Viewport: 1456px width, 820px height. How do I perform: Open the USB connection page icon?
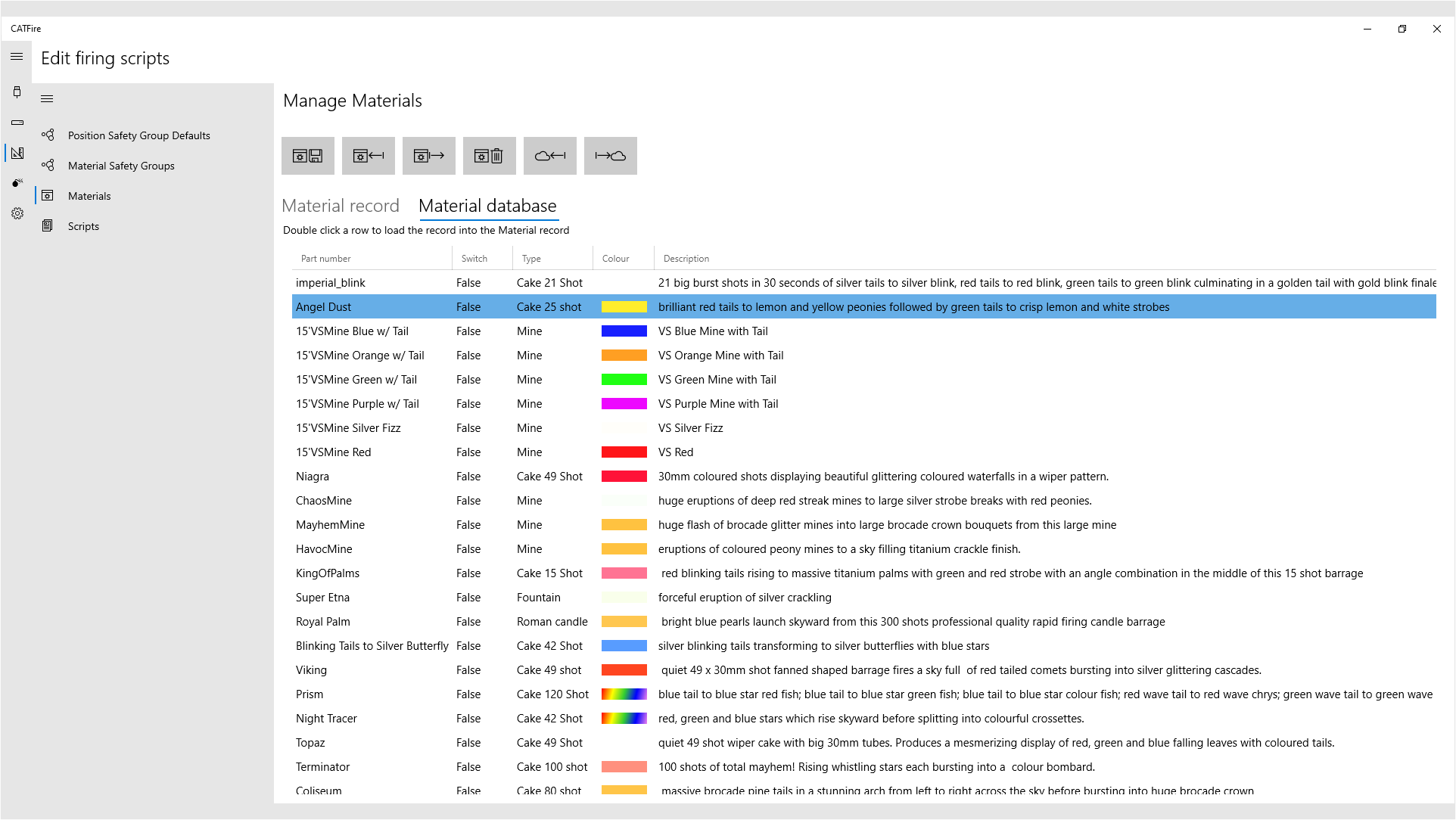(x=17, y=92)
